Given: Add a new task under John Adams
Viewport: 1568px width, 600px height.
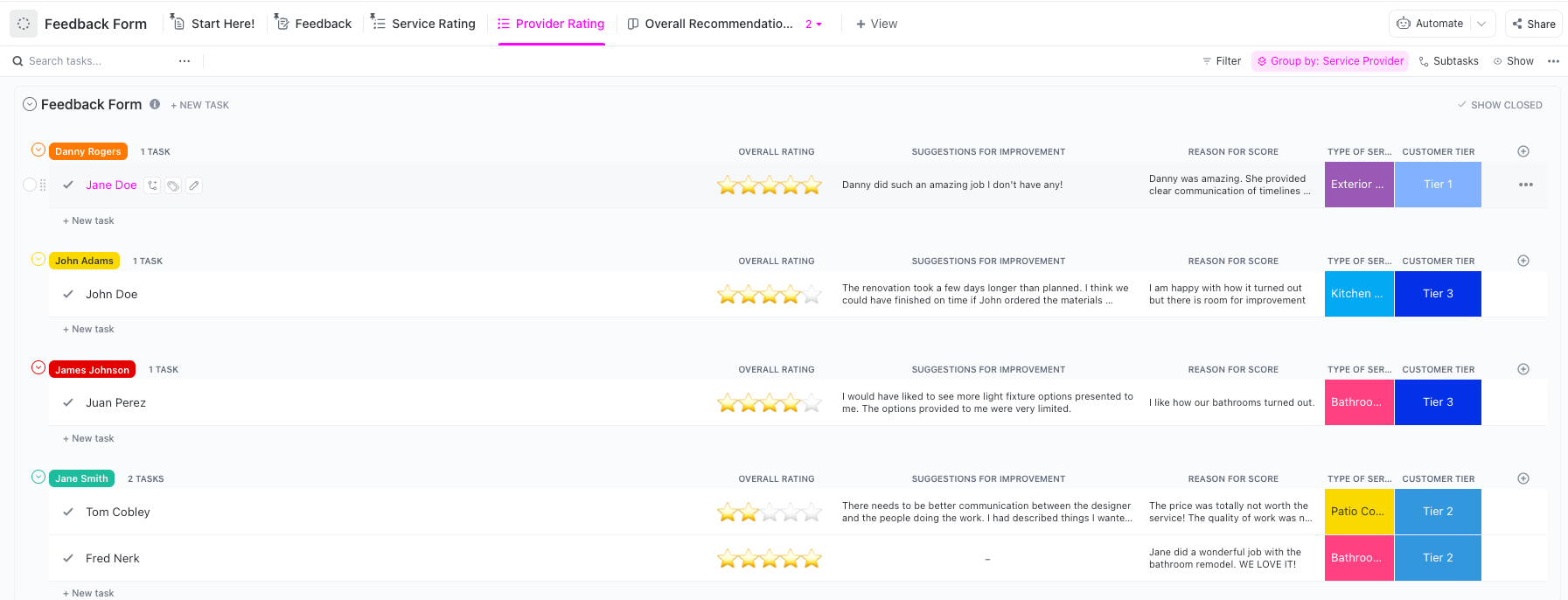Looking at the screenshot, I should point(93,329).
